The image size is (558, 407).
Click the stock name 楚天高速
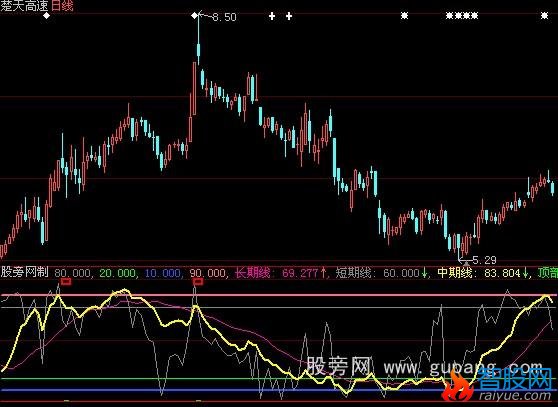click(25, 6)
